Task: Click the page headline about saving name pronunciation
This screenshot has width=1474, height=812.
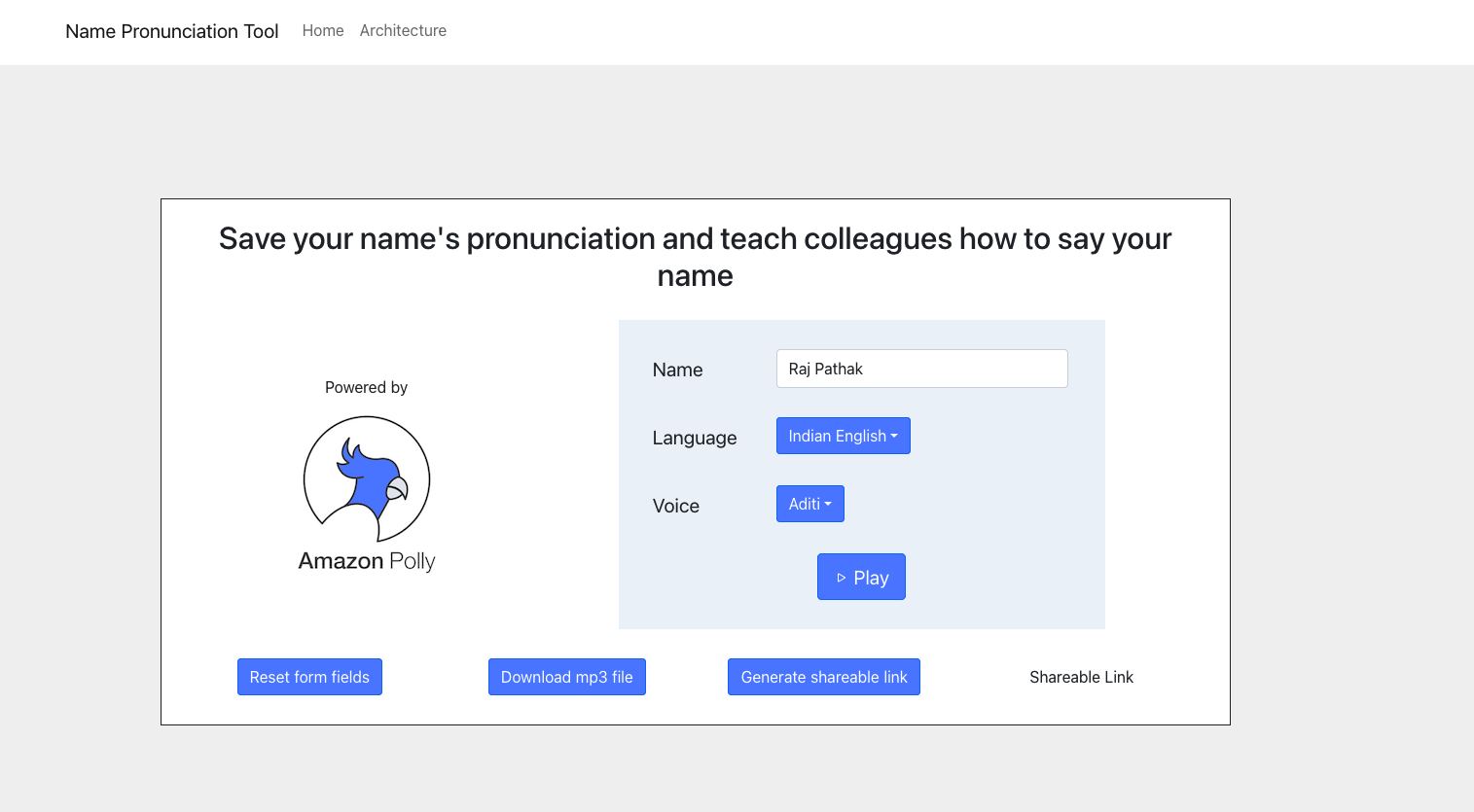Action: [x=695, y=257]
